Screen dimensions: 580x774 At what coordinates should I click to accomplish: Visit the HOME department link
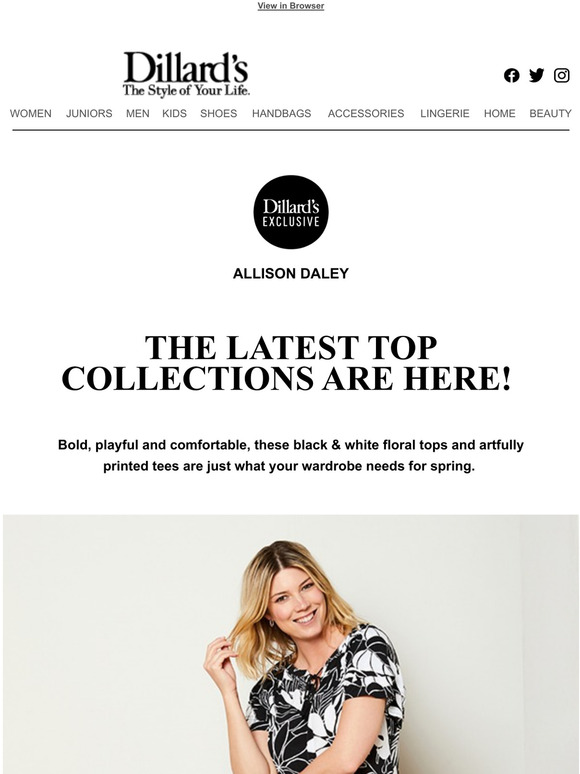click(500, 114)
